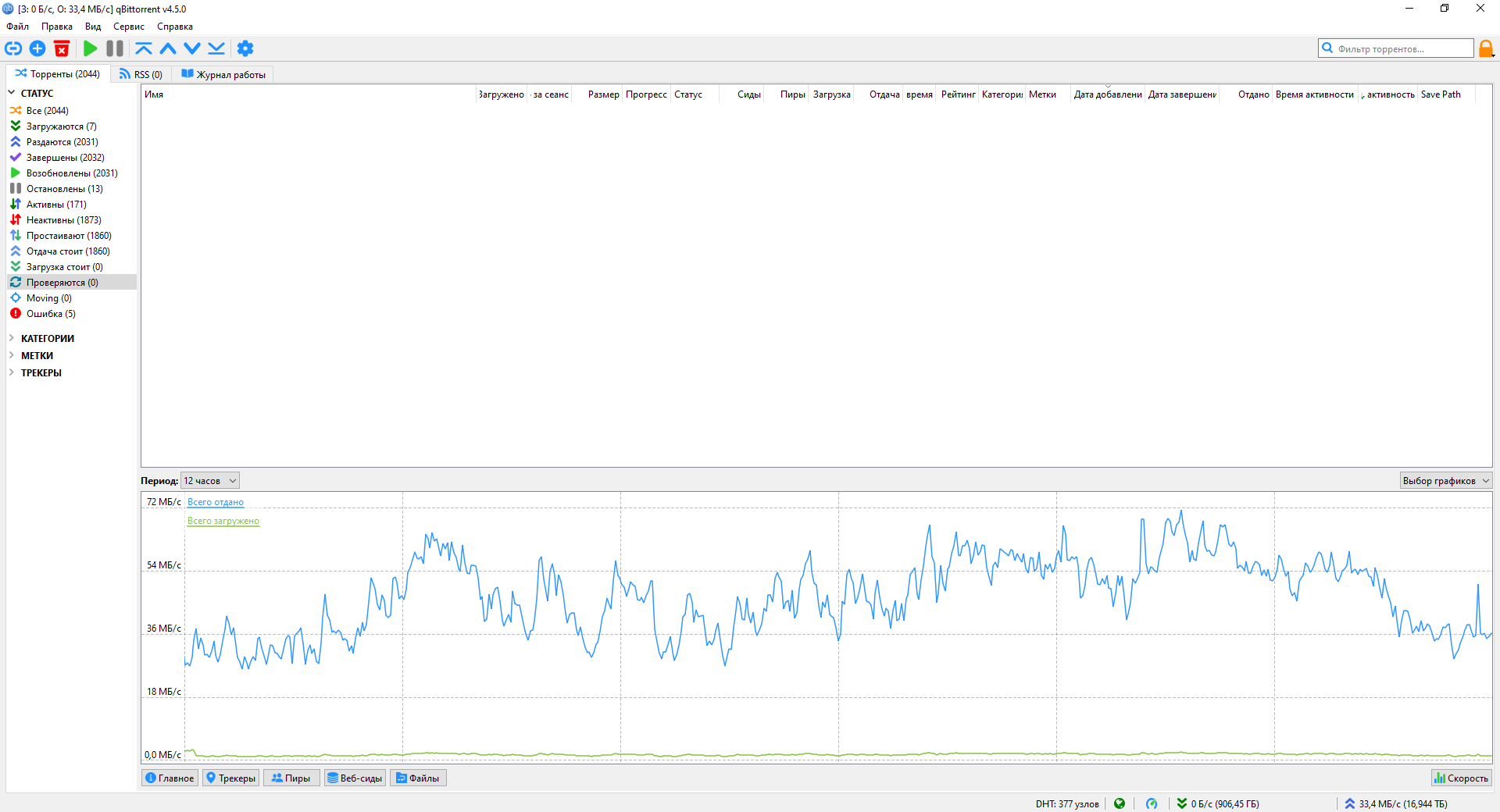Click the orange lock interface icon
Image resolution: width=1500 pixels, height=812 pixels.
pyautogui.click(x=1486, y=48)
